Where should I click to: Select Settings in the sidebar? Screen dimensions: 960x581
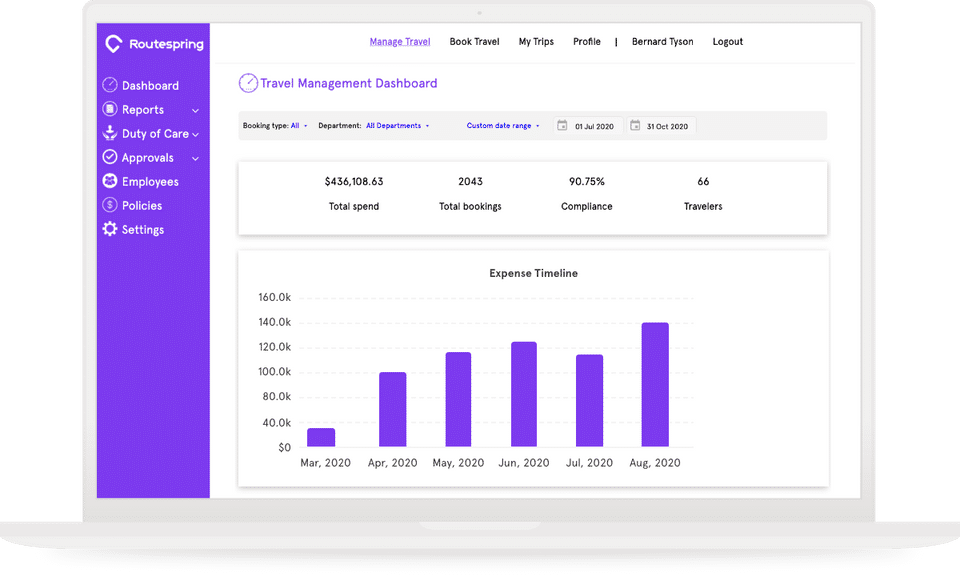point(143,230)
